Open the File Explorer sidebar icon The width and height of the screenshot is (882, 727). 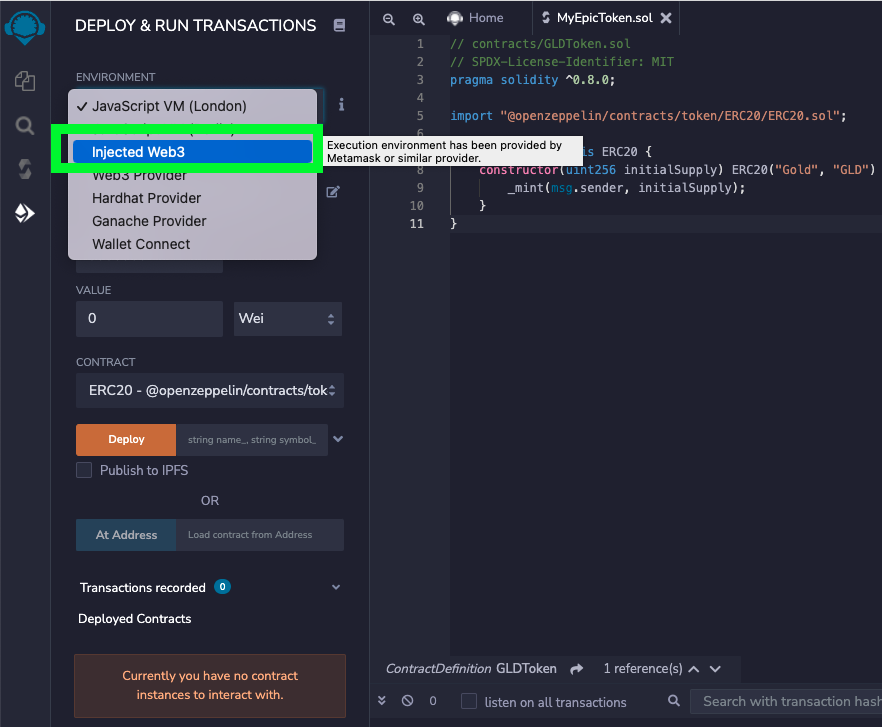[25, 82]
